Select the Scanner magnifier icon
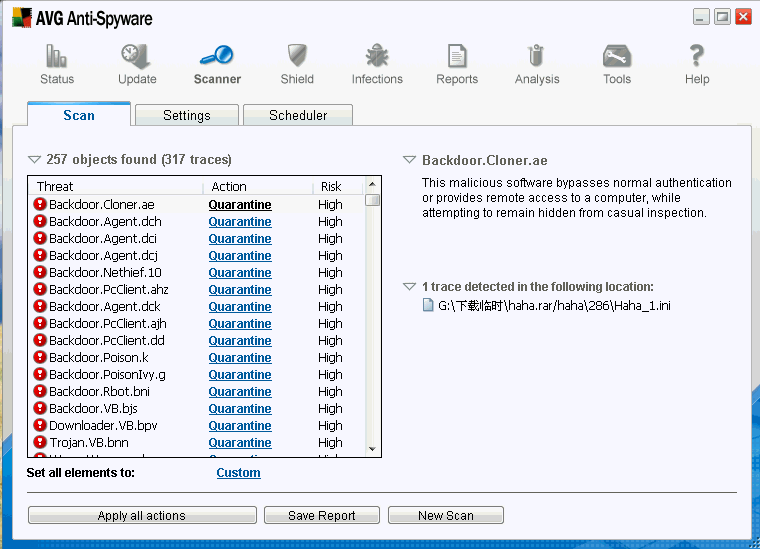Viewport: 760px width, 549px height. [217, 55]
